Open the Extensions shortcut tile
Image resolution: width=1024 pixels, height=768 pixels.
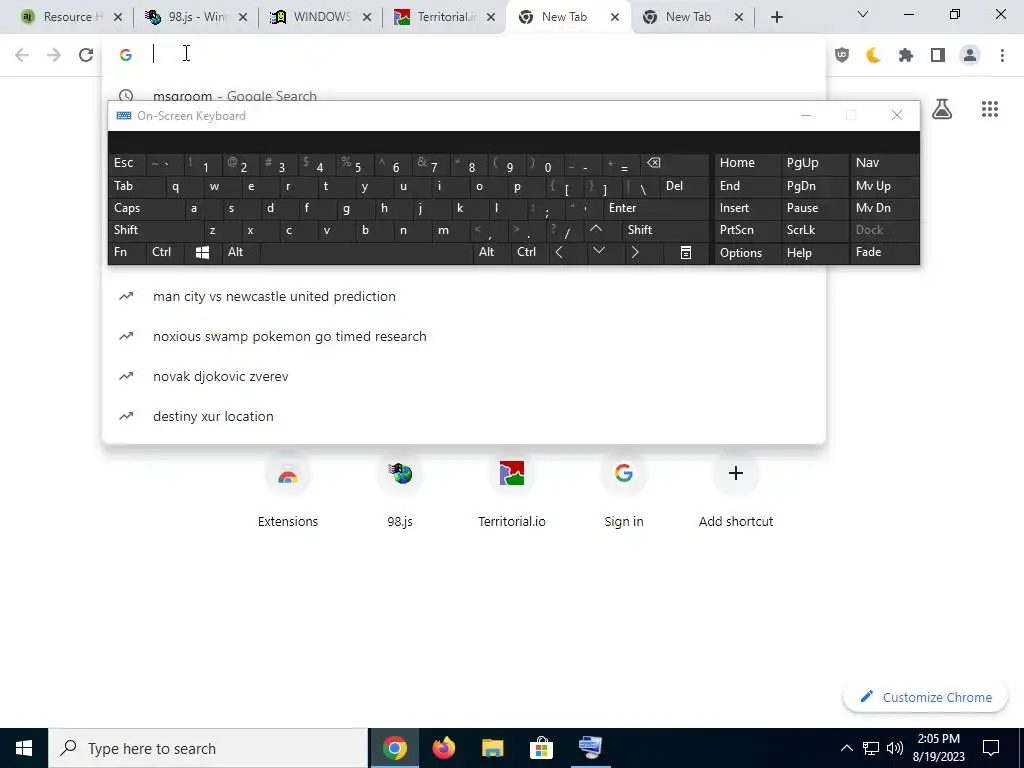click(288, 490)
